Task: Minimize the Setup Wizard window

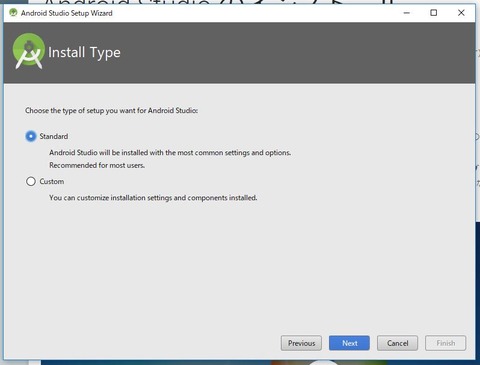Action: click(406, 13)
